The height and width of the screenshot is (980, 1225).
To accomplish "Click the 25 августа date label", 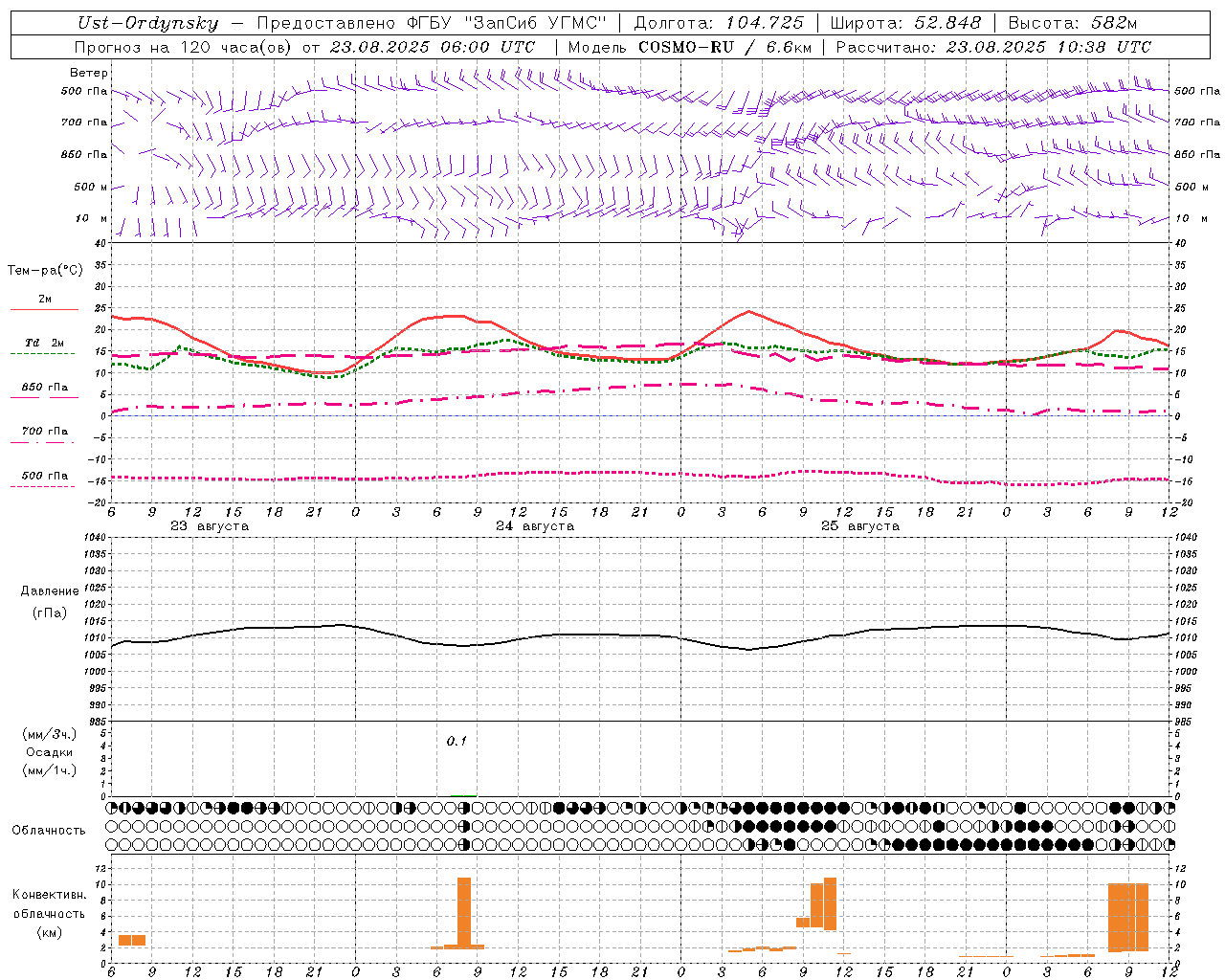I will click(x=860, y=526).
